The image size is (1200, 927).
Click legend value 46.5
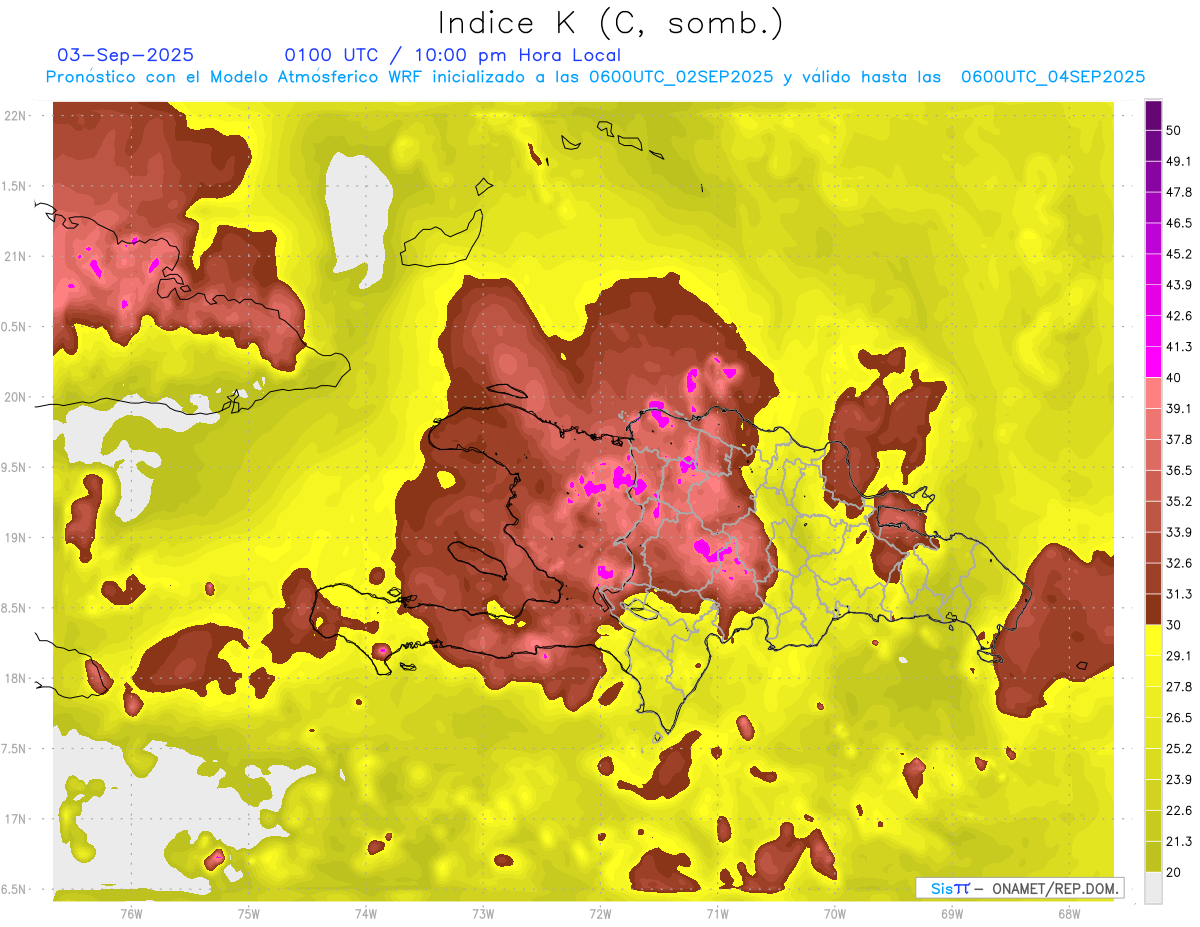(1179, 224)
